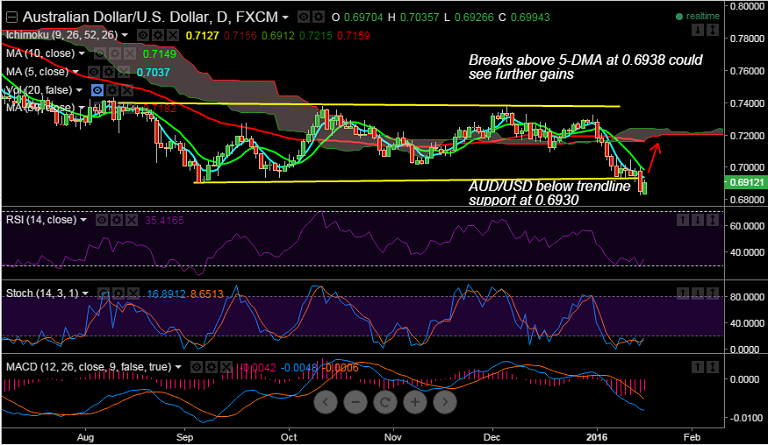Remove the RSI indicator with its X icon

131,220
